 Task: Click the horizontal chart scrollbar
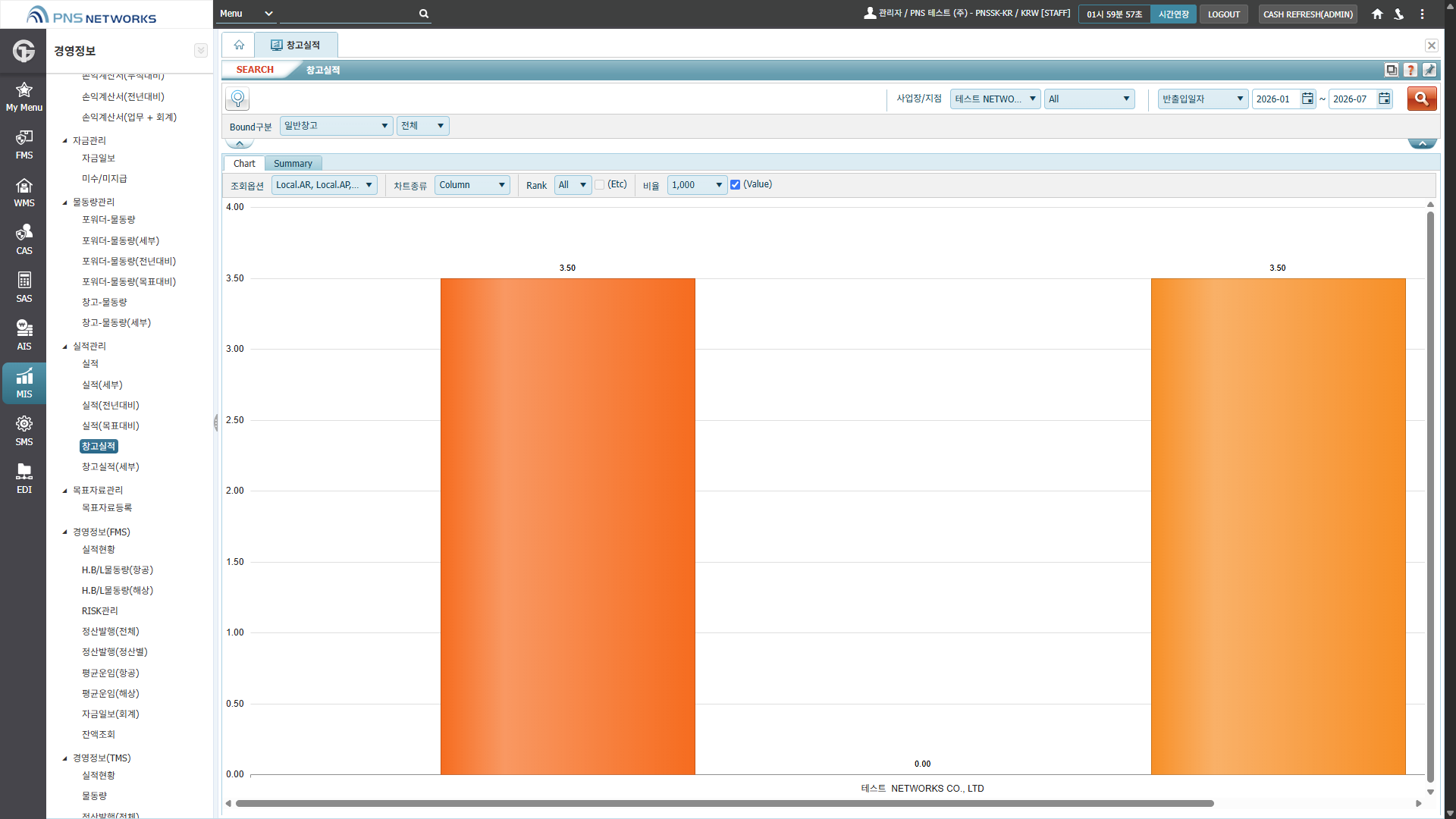(x=724, y=804)
